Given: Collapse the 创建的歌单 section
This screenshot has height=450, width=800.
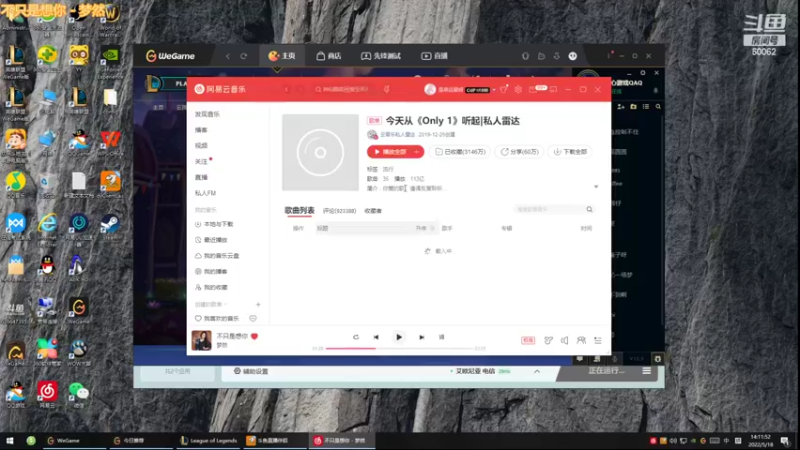Looking at the screenshot, I should pos(211,305).
